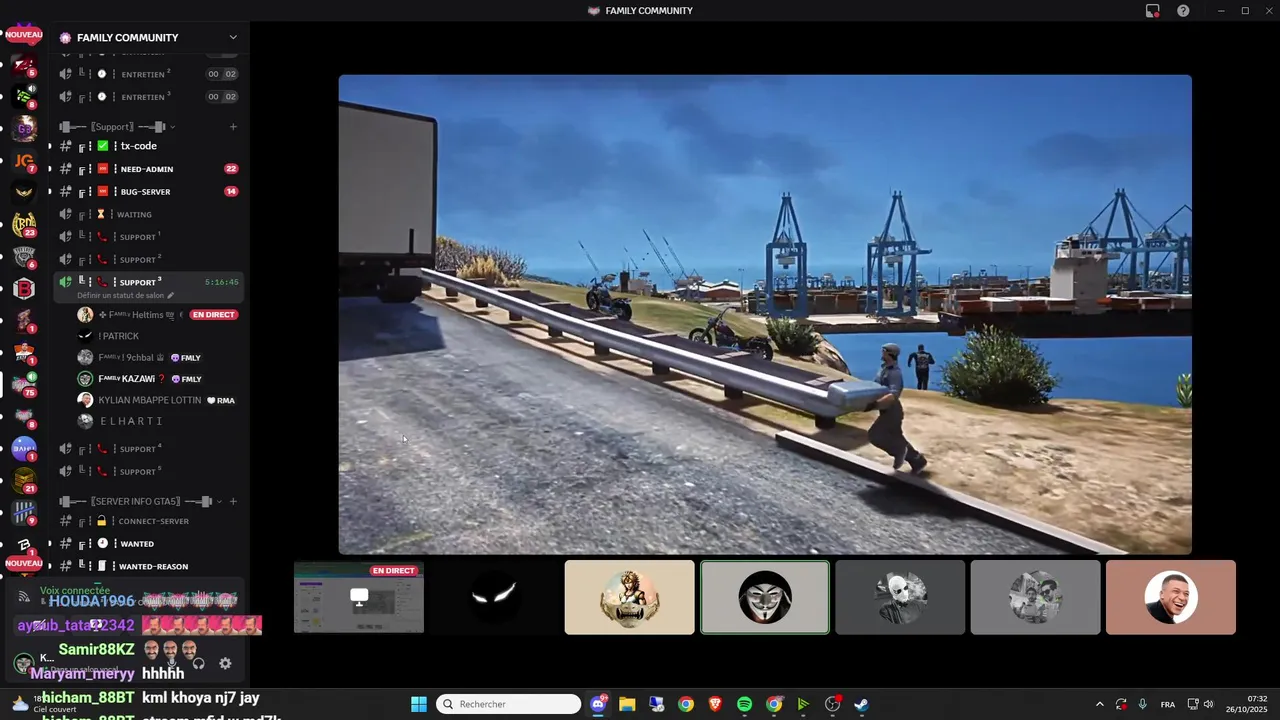
Task: Select the laughing man participant tile
Action: 1171,597
